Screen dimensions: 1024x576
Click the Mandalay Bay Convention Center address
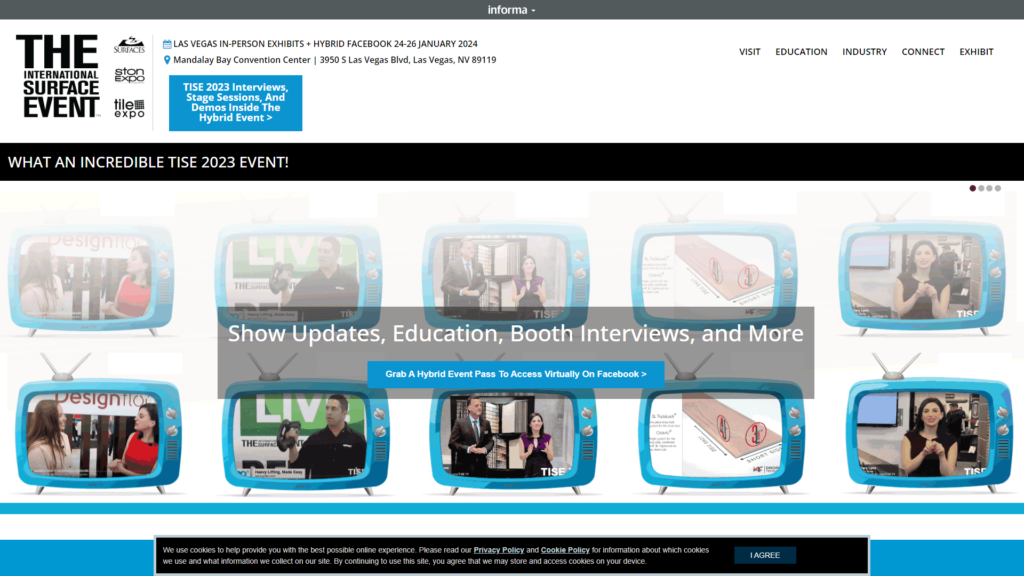point(334,59)
